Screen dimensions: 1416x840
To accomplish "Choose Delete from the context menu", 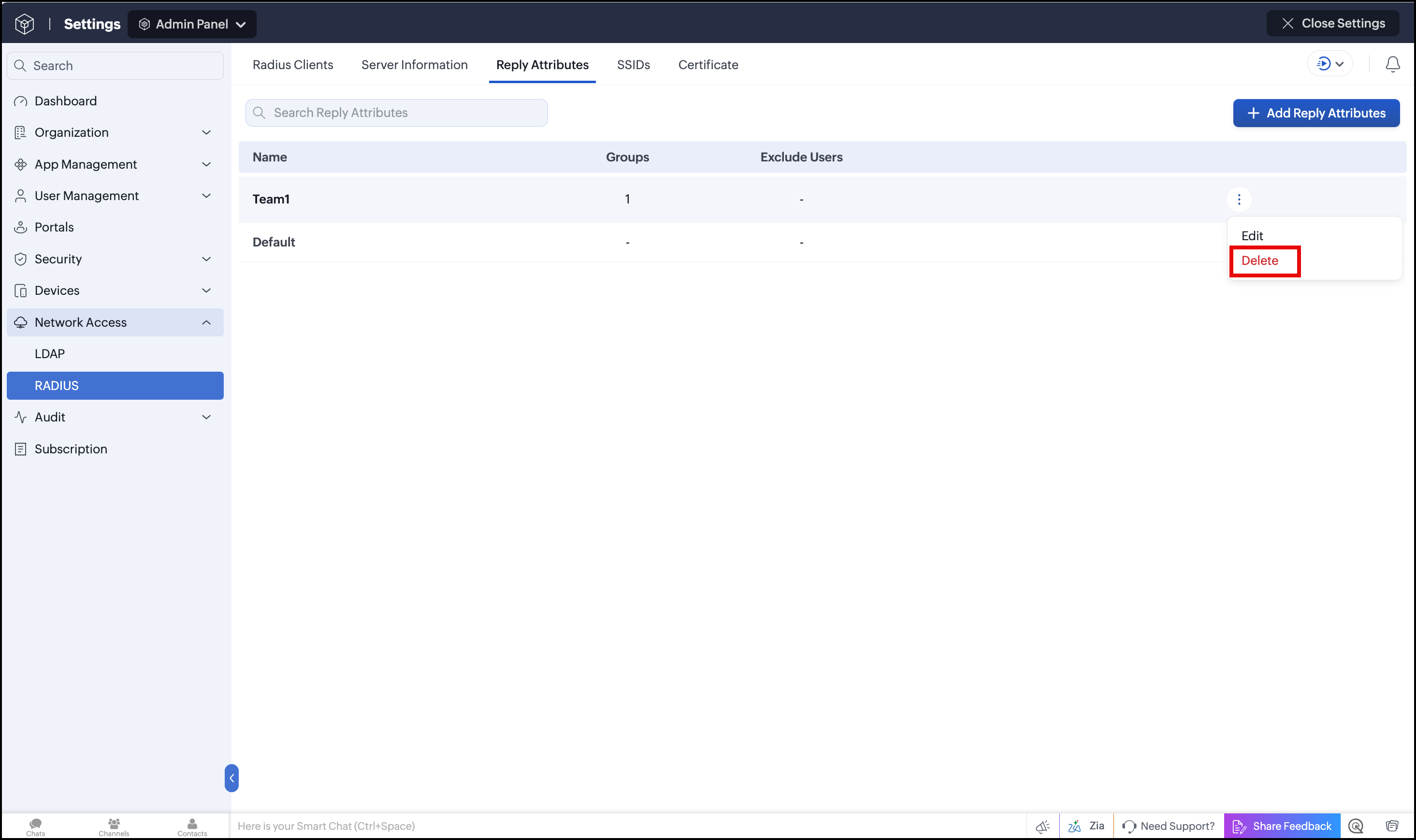I will 1259,261.
